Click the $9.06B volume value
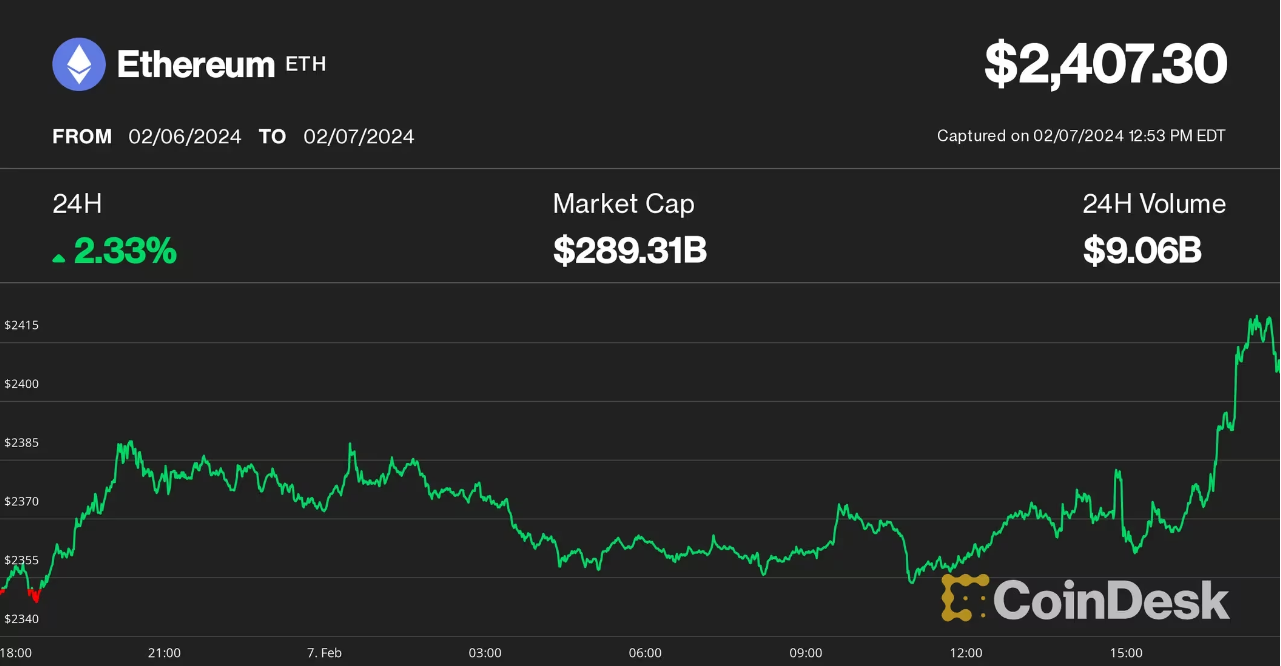Image resolution: width=1281 pixels, height=666 pixels. (x=1141, y=251)
